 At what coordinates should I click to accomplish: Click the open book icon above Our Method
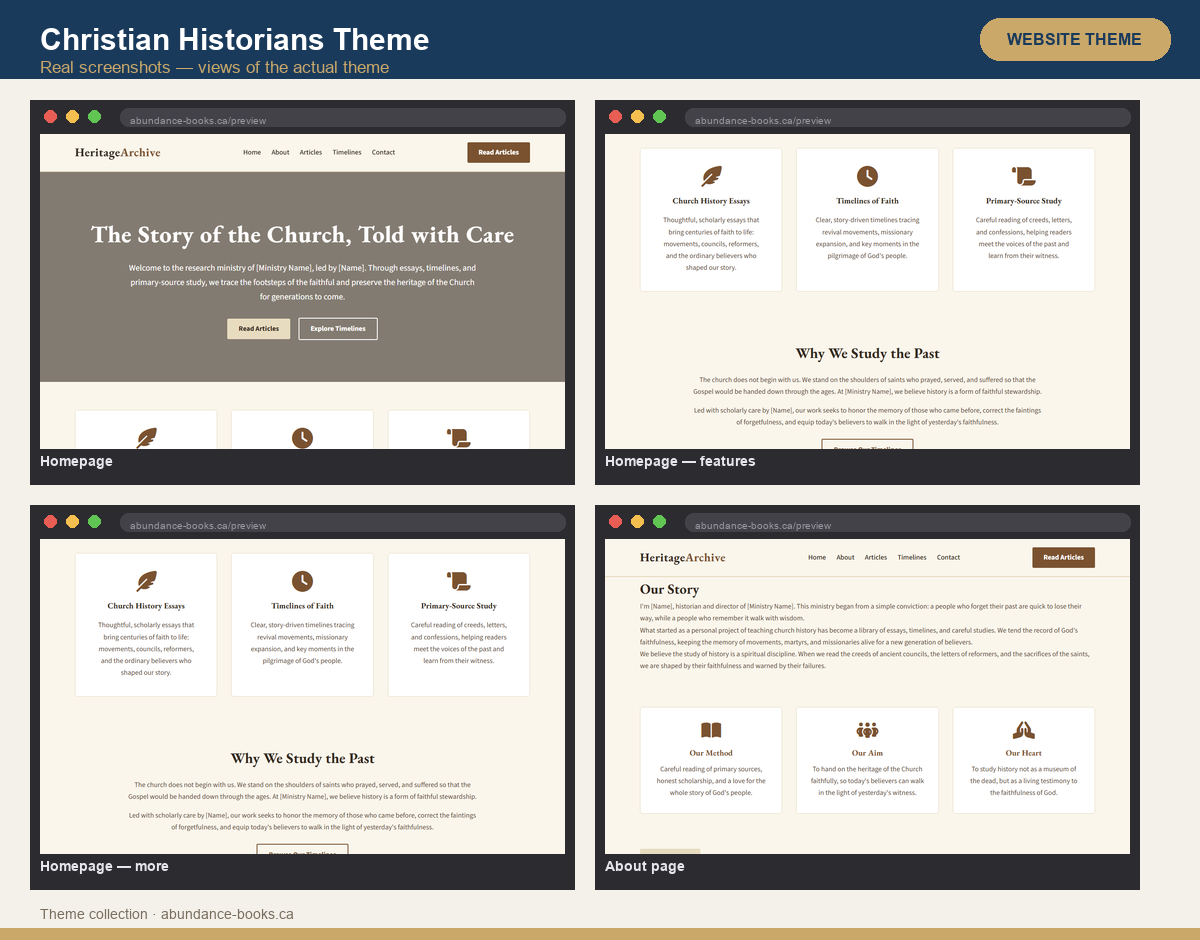[711, 730]
